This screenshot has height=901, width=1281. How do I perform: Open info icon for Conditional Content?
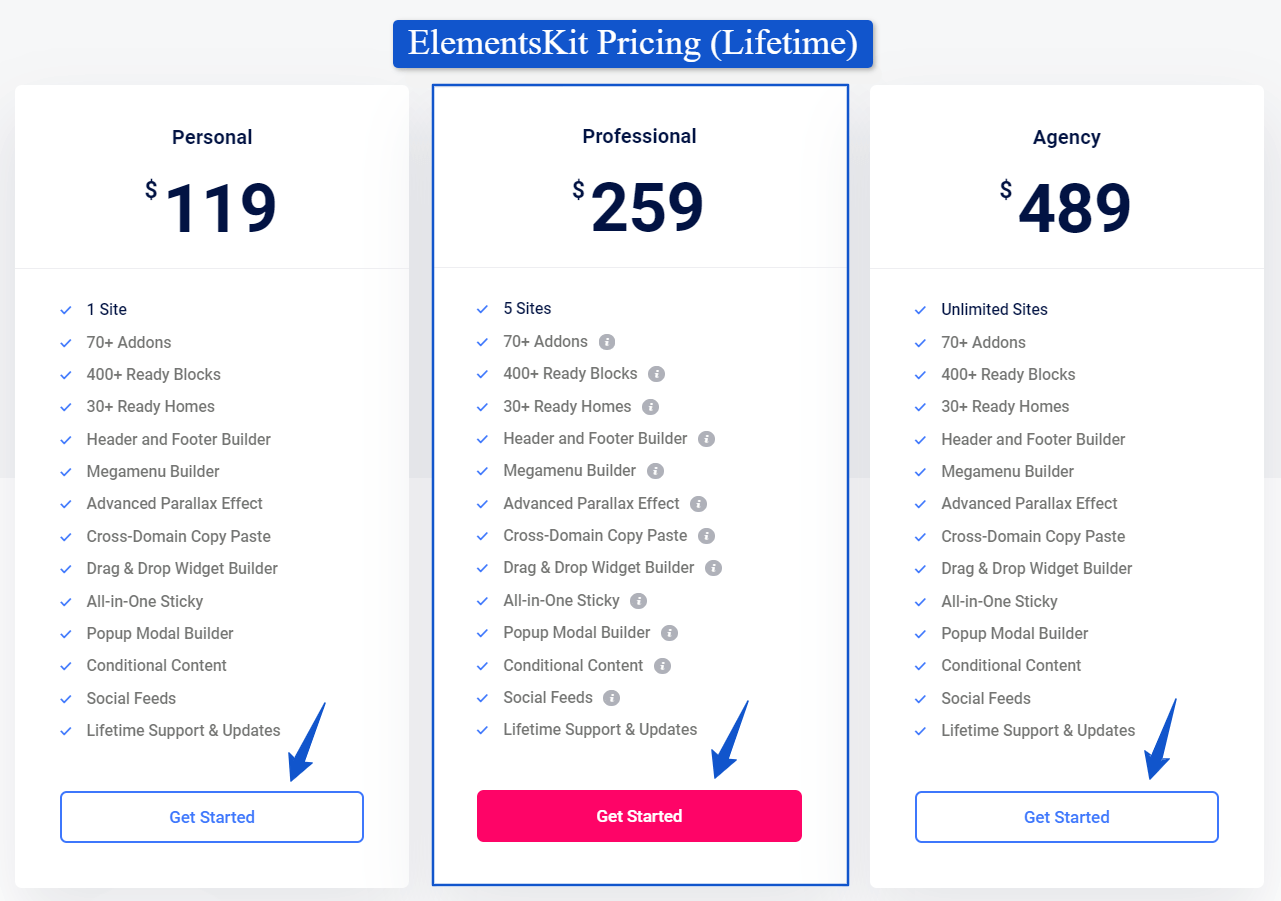coord(662,666)
